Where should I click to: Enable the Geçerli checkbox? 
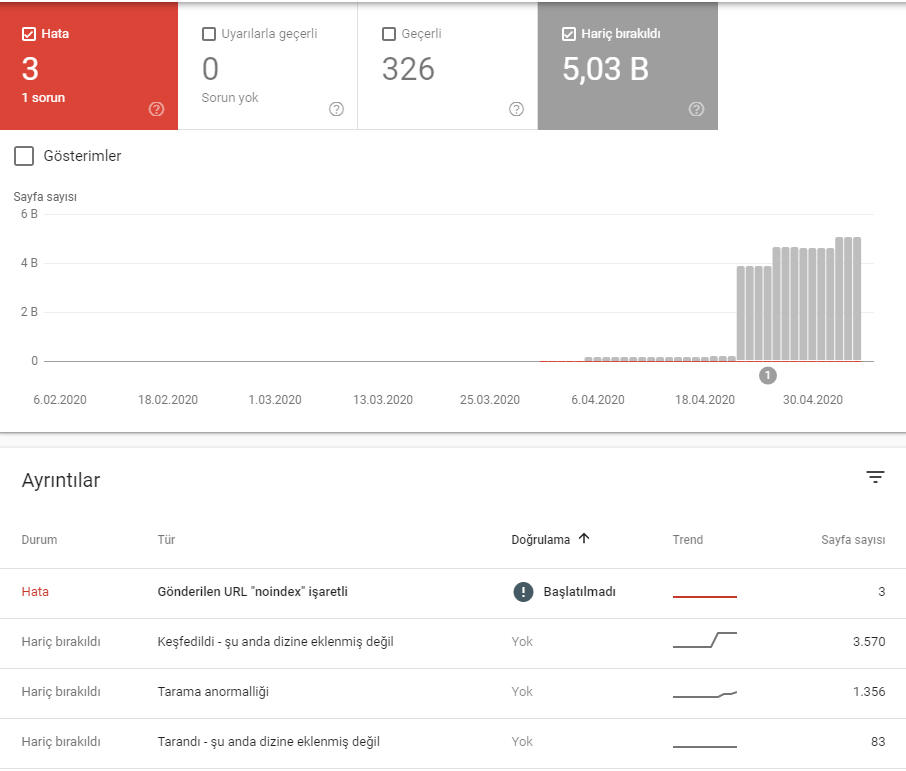click(389, 34)
